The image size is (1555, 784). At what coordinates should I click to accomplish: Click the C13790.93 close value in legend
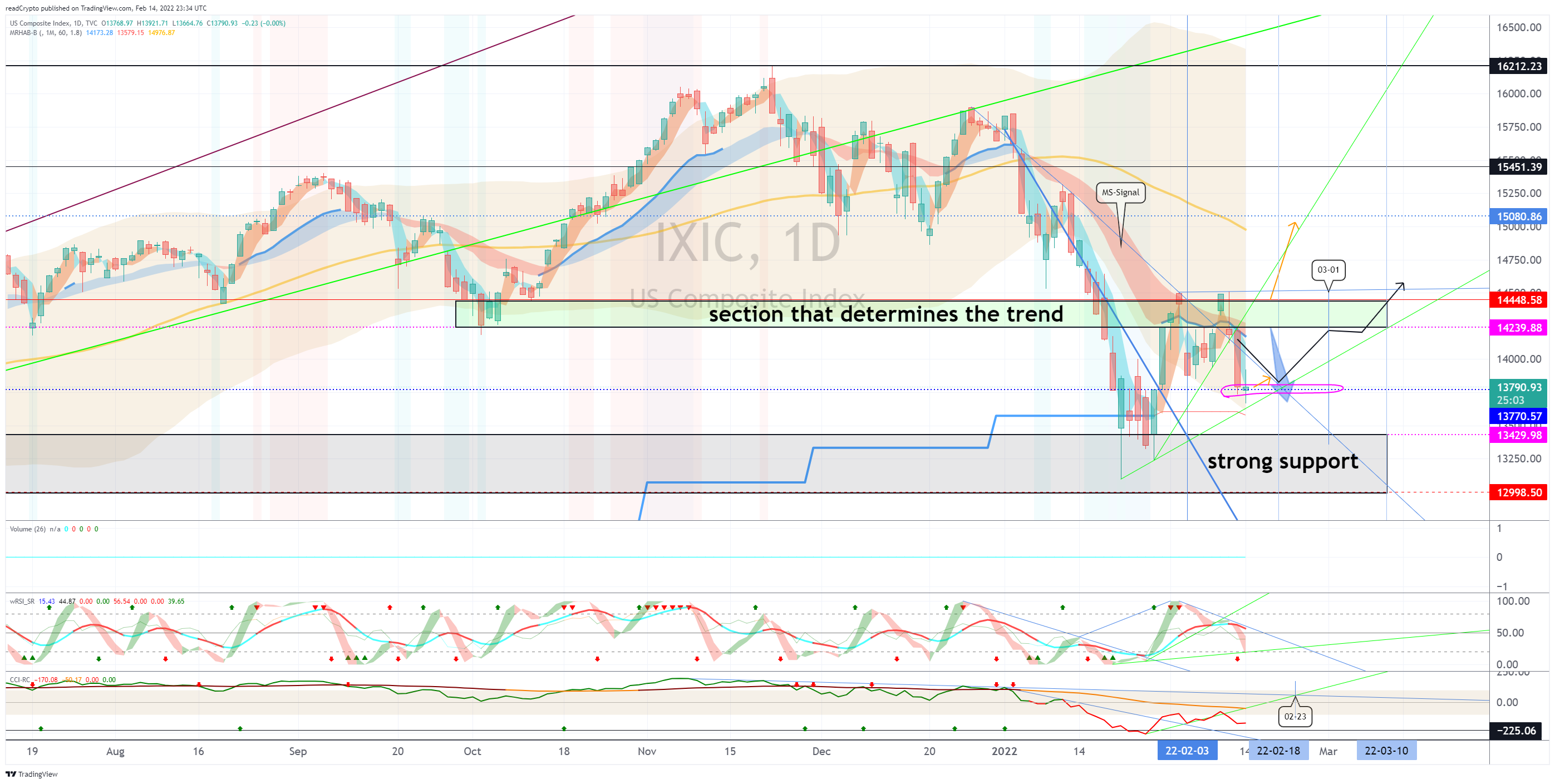tap(222, 23)
